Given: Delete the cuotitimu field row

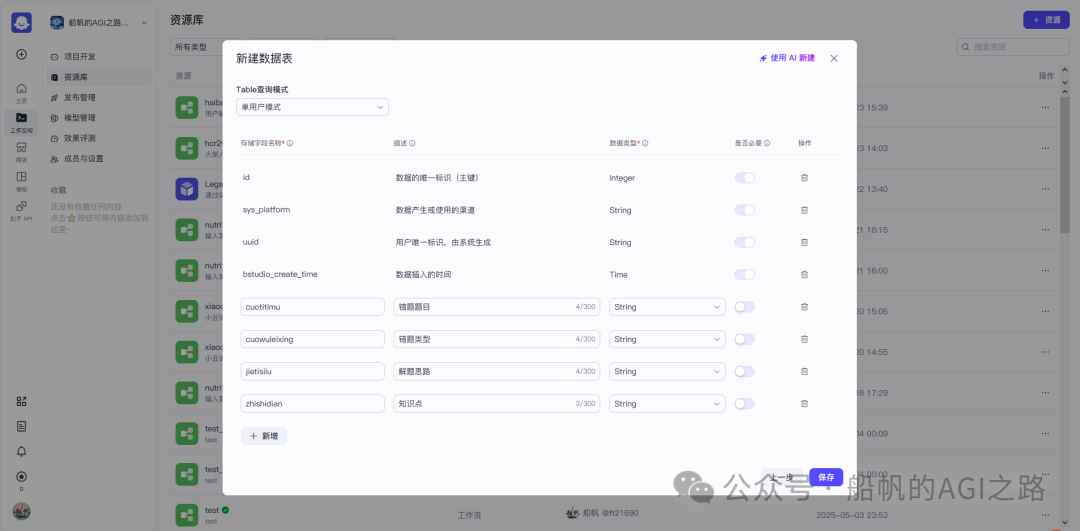Looking at the screenshot, I should coord(804,307).
